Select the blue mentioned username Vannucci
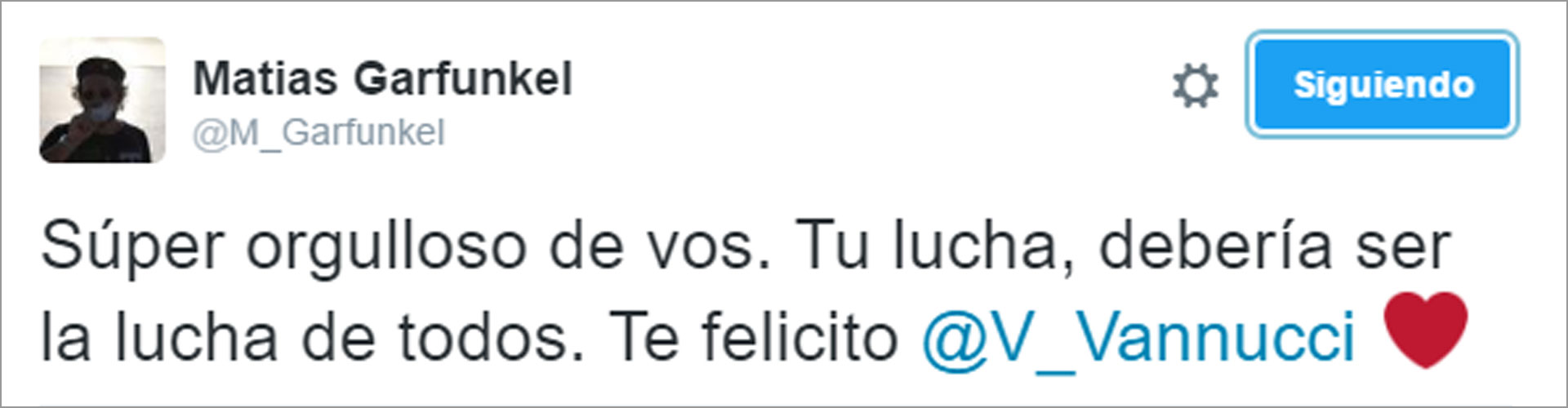 1138,335
